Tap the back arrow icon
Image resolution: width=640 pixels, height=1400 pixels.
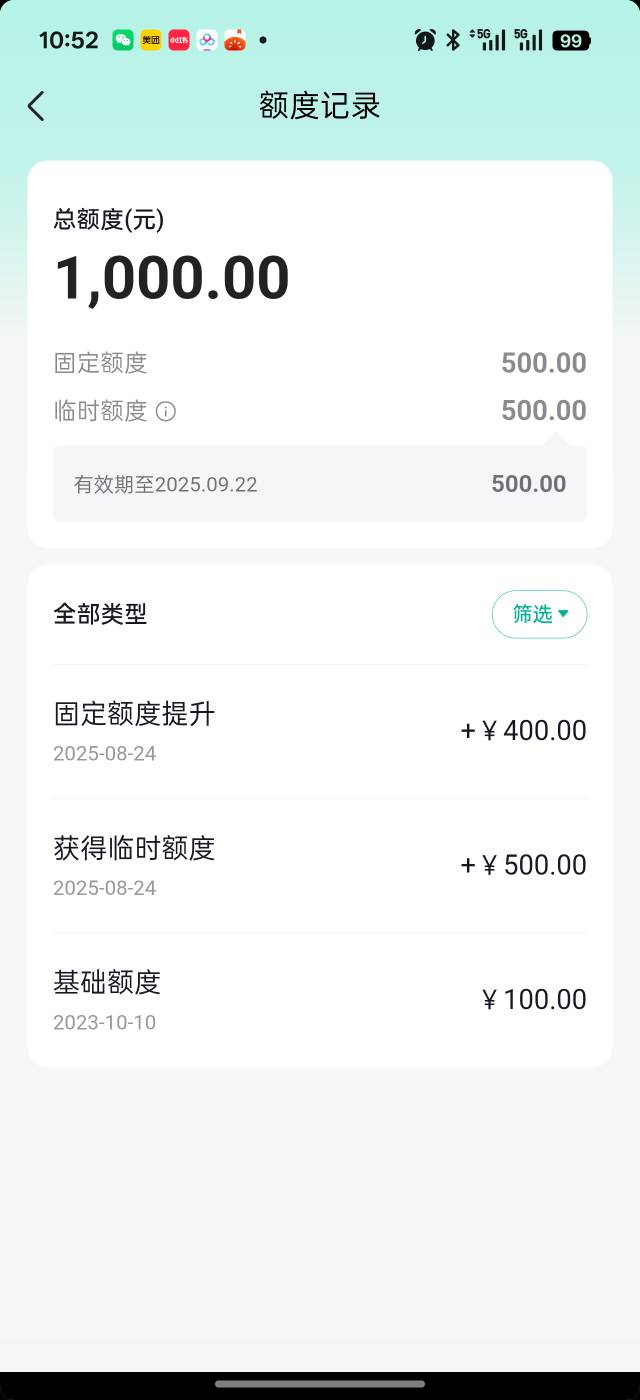(36, 106)
